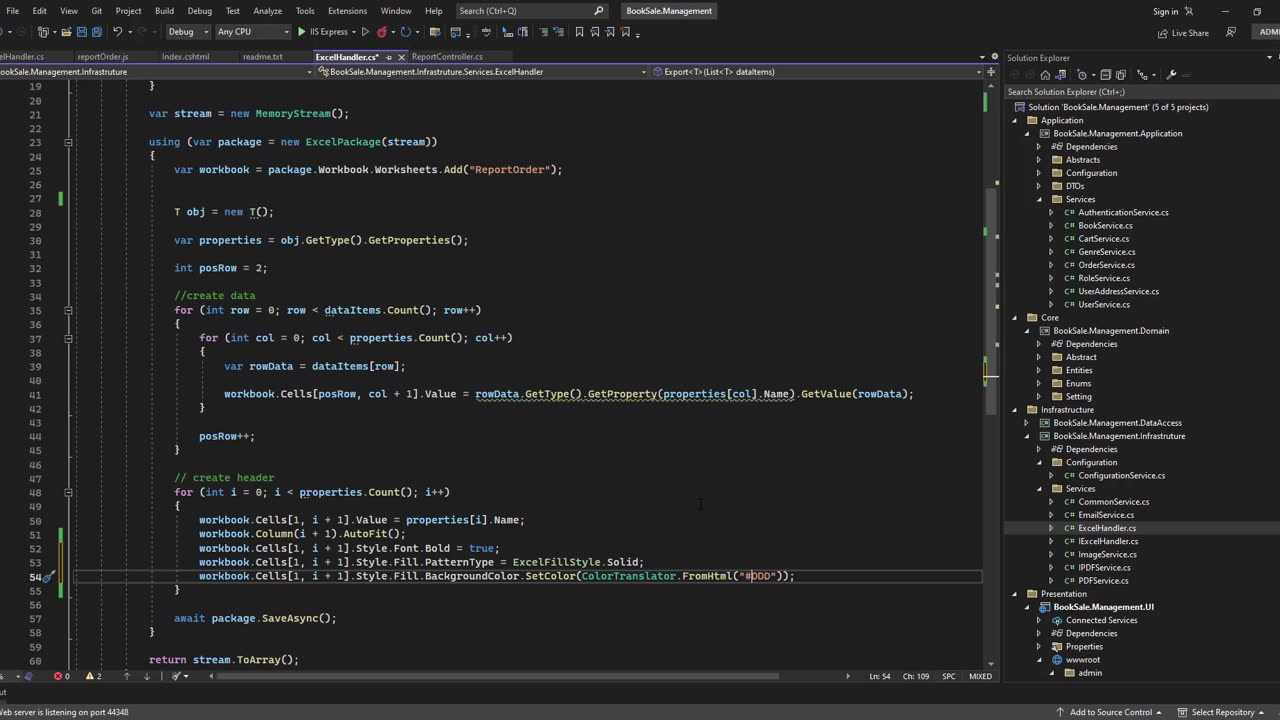Click the Undo toolbar icon
The width and height of the screenshot is (1280, 720).
(117, 32)
